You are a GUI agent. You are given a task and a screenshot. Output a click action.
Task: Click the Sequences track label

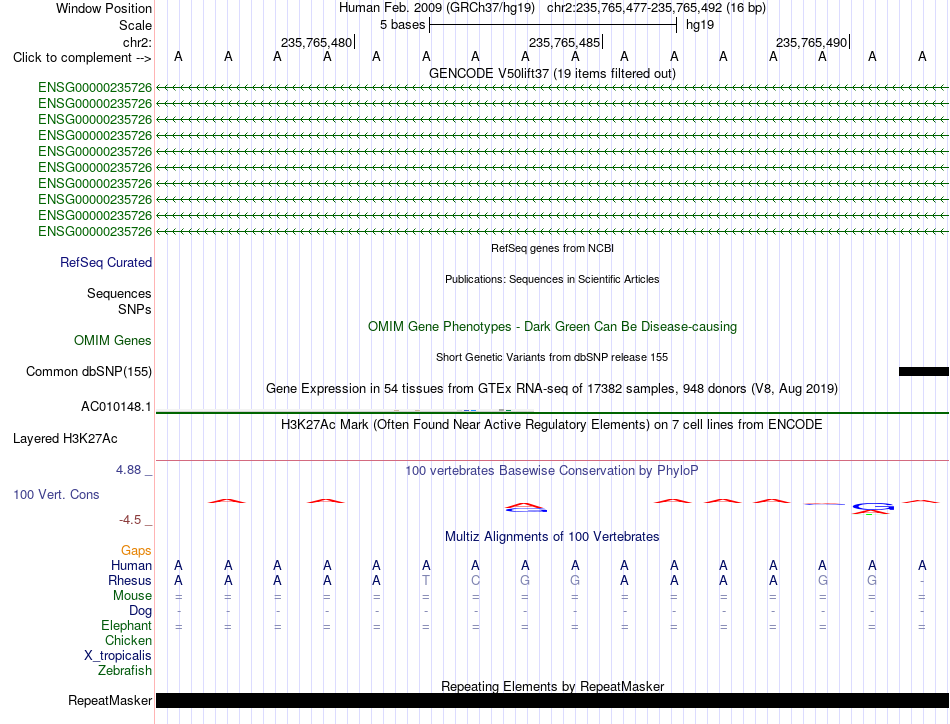coord(119,293)
